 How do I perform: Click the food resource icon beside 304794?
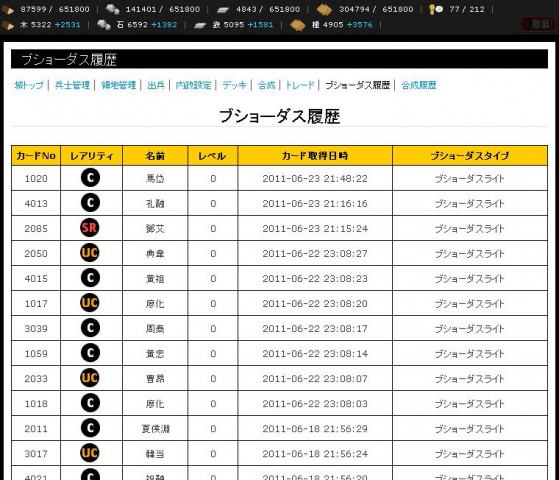coord(324,10)
